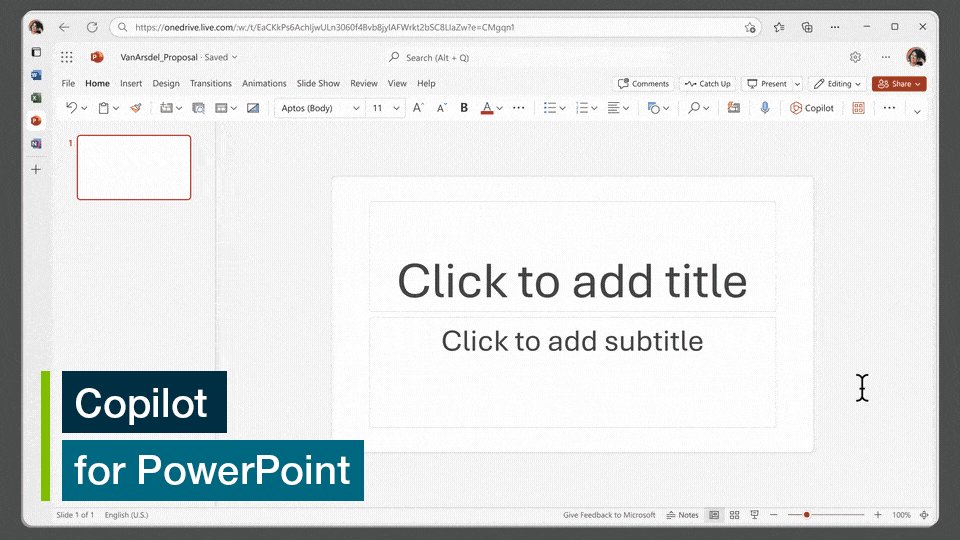Expand the bullets dropdown arrow
Viewport: 960px width, 540px height.
tap(562, 108)
